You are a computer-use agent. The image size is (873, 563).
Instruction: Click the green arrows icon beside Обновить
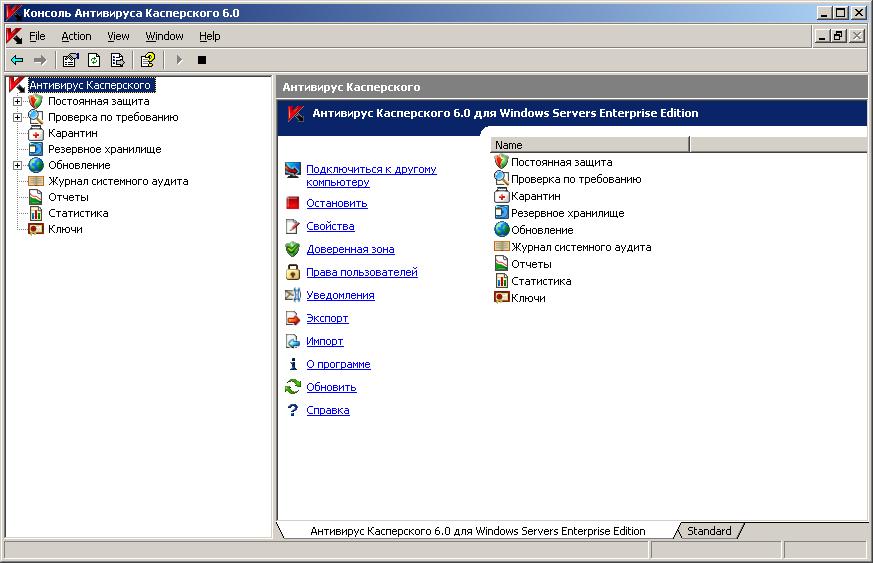click(293, 386)
